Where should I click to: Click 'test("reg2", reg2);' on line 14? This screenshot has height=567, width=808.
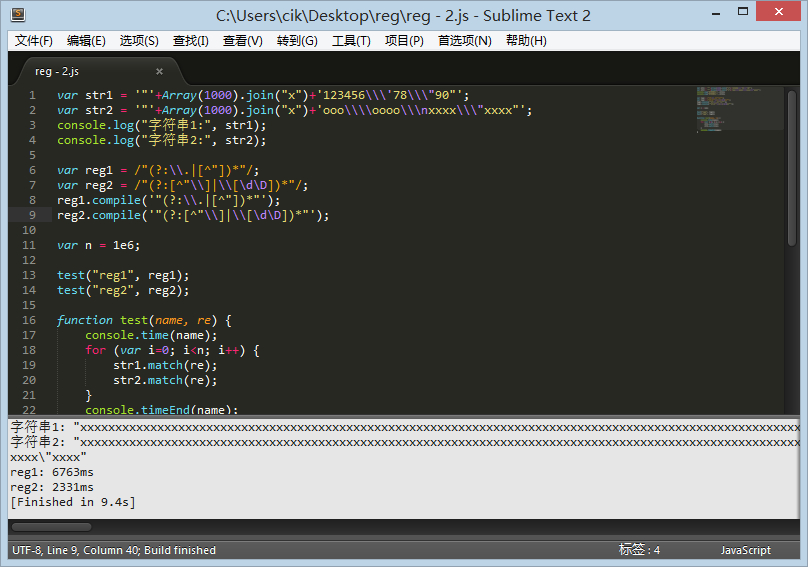tap(123, 290)
